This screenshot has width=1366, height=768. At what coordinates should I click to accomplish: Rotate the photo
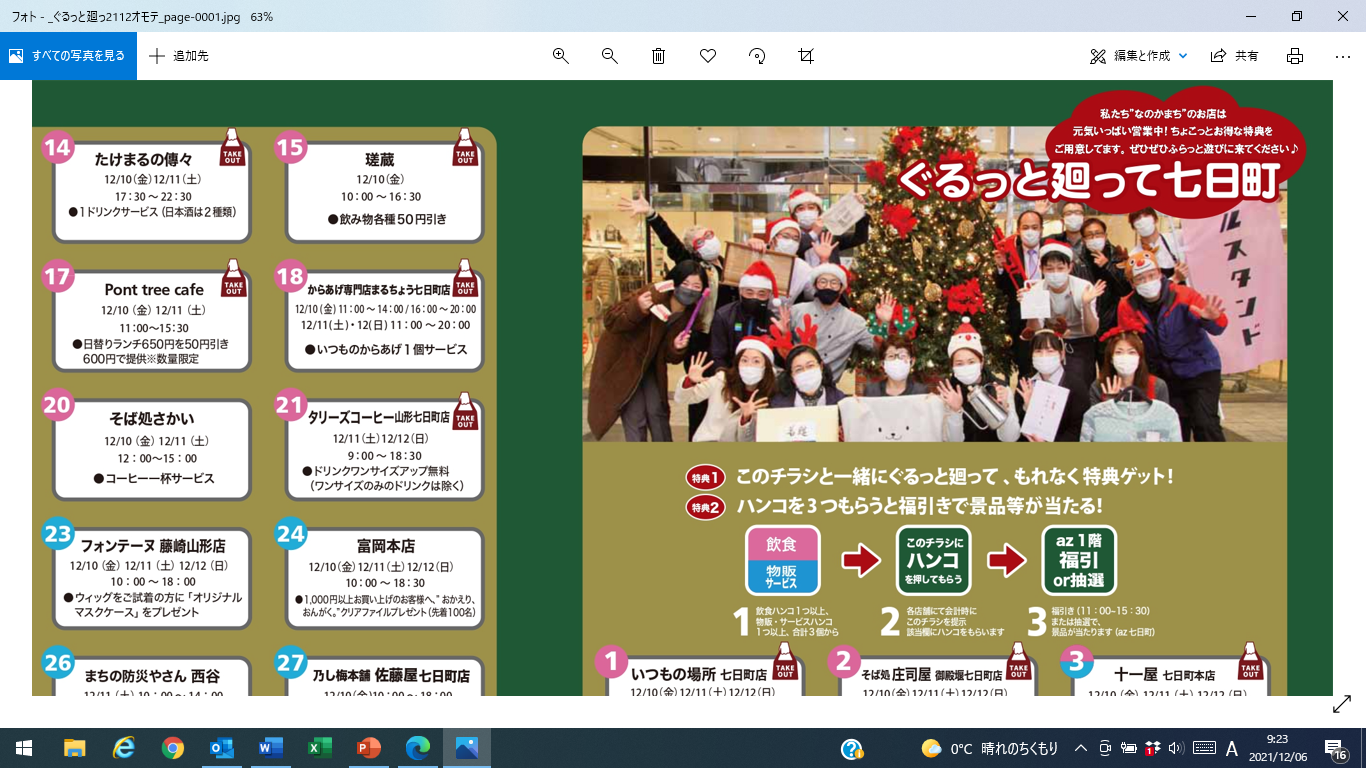point(757,56)
